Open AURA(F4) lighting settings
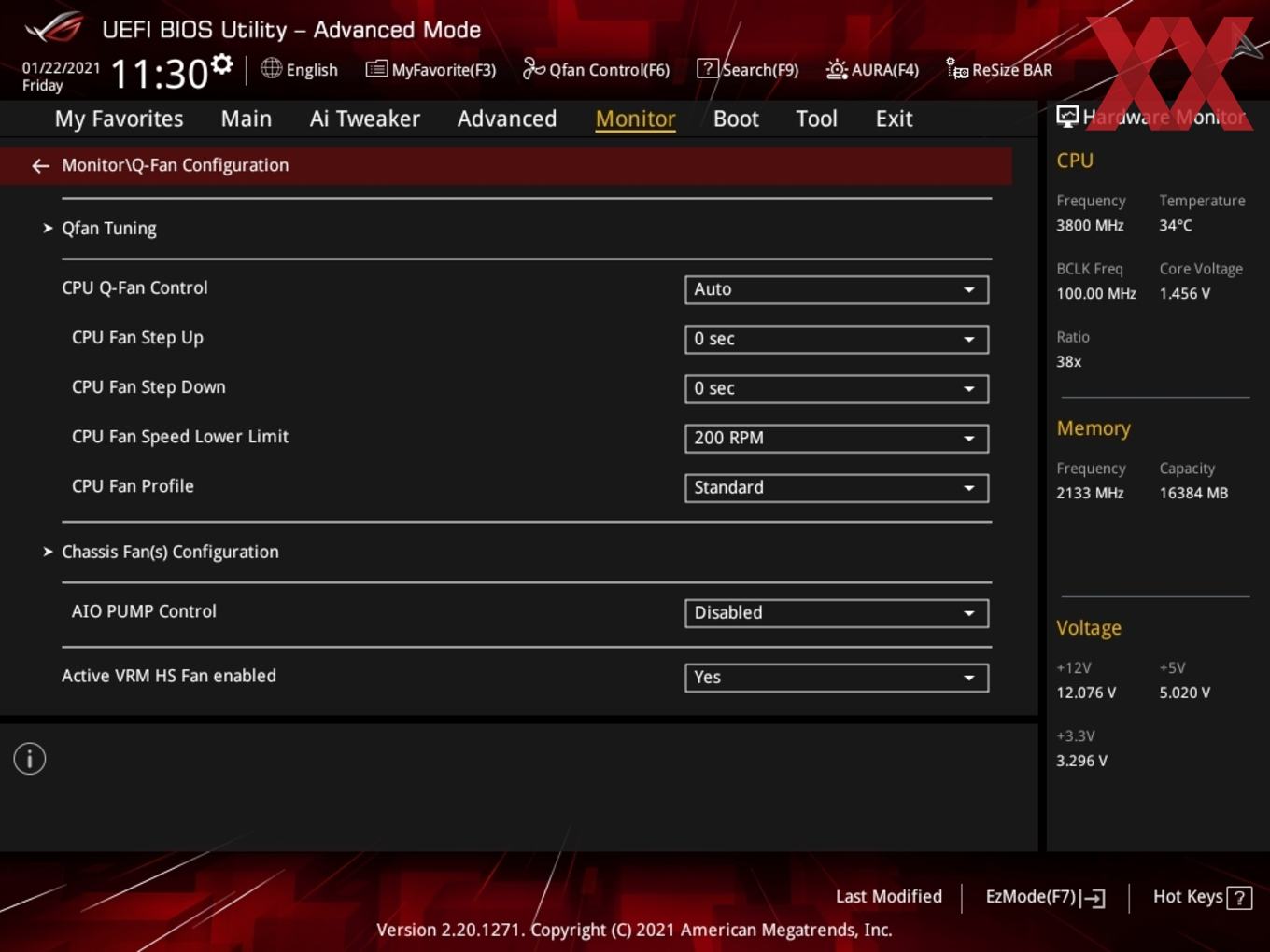Image resolution: width=1270 pixels, height=952 pixels. (872, 69)
